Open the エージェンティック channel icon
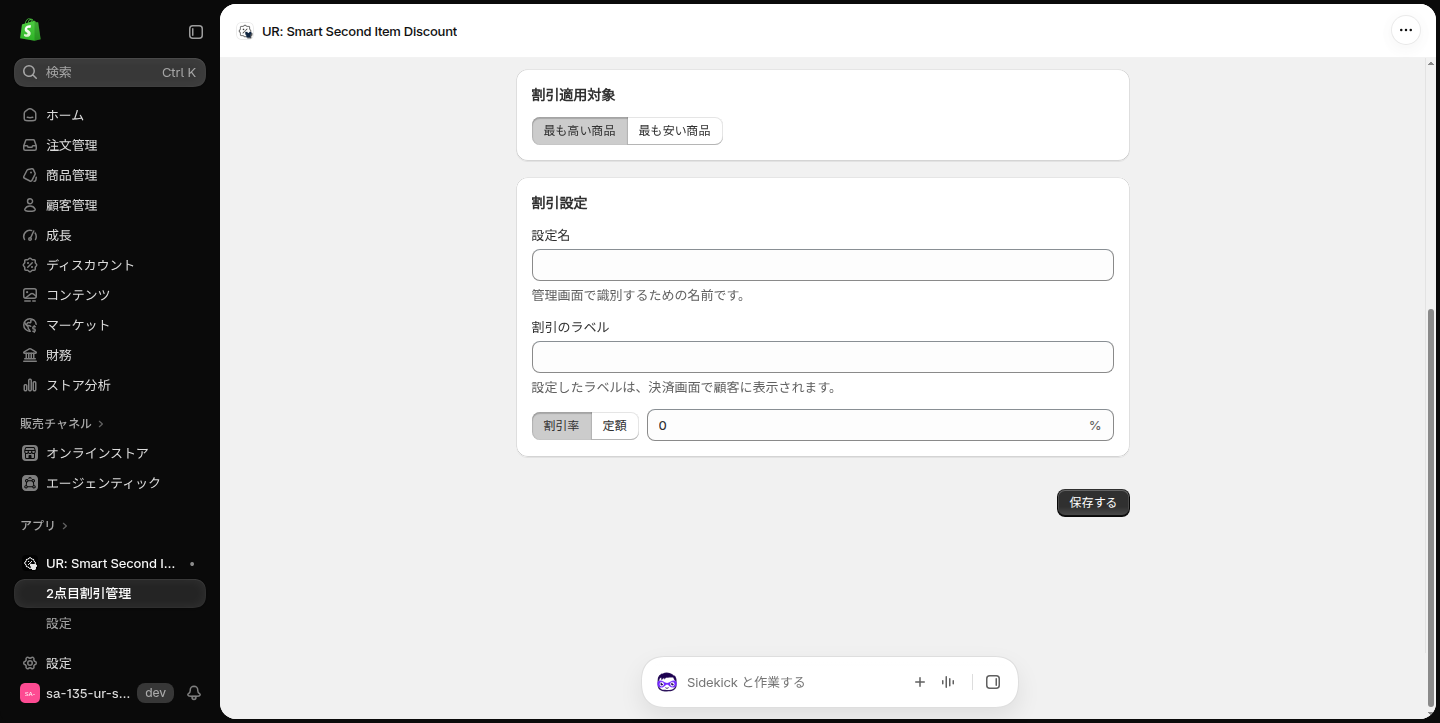This screenshot has height=723, width=1440. [30, 483]
